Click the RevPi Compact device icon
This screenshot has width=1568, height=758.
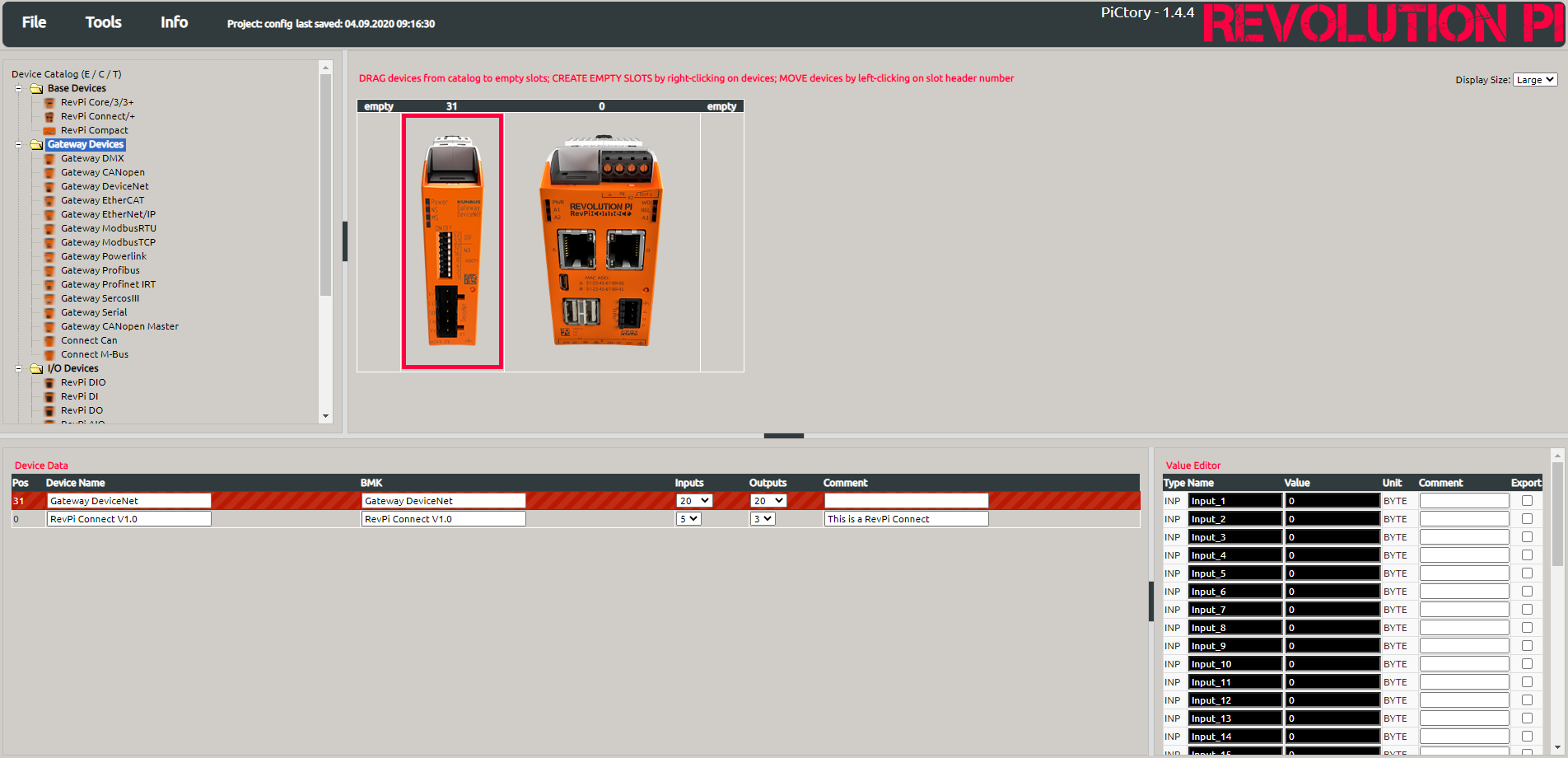pos(49,130)
